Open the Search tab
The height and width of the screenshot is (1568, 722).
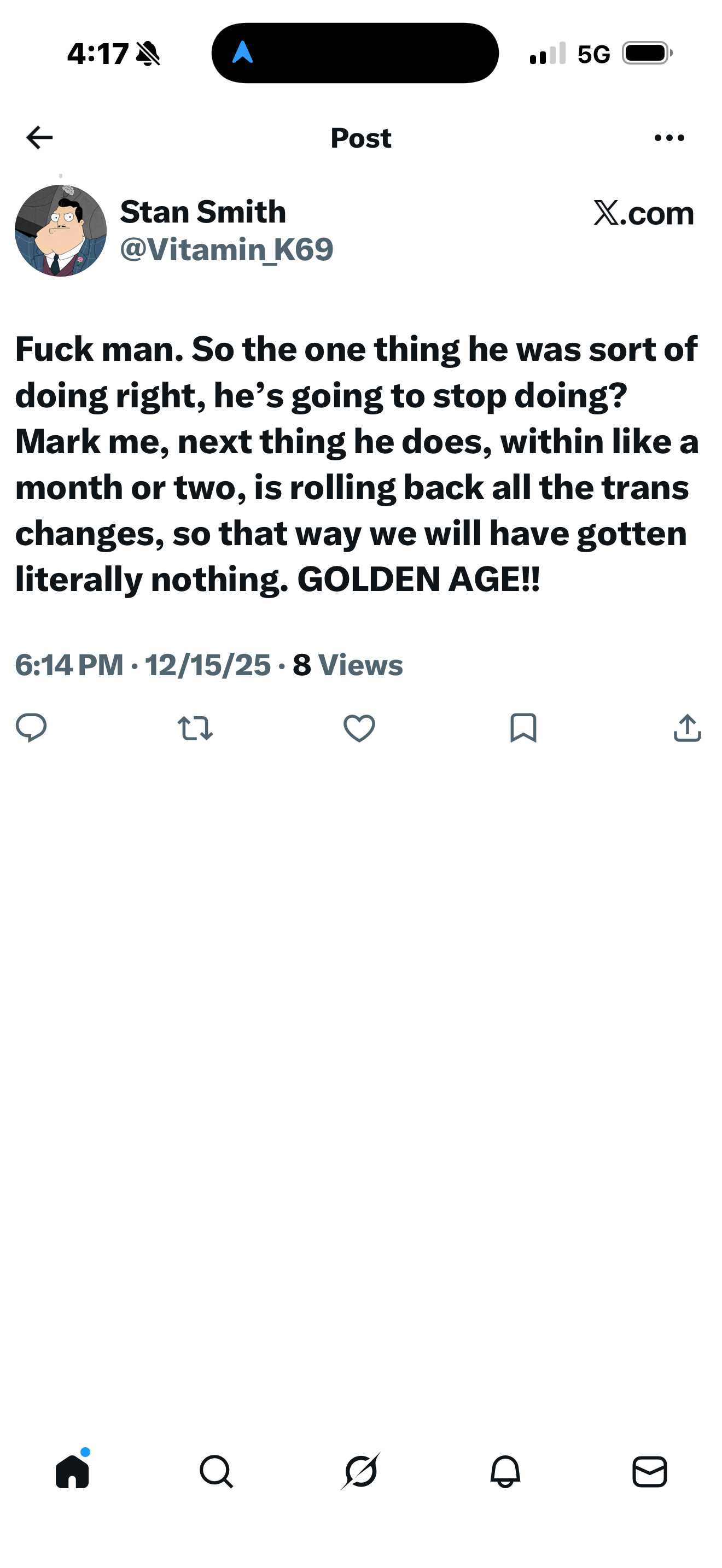(x=216, y=1472)
